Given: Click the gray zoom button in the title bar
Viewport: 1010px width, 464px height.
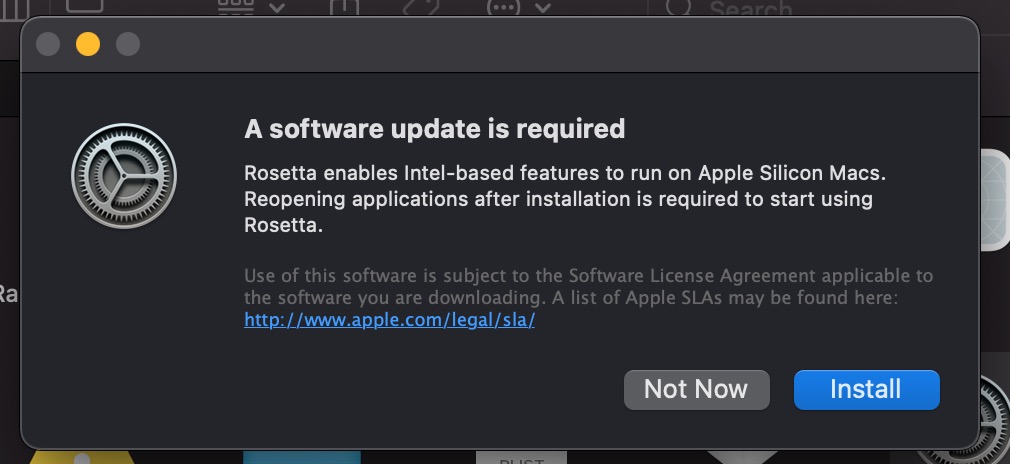Looking at the screenshot, I should [128, 45].
